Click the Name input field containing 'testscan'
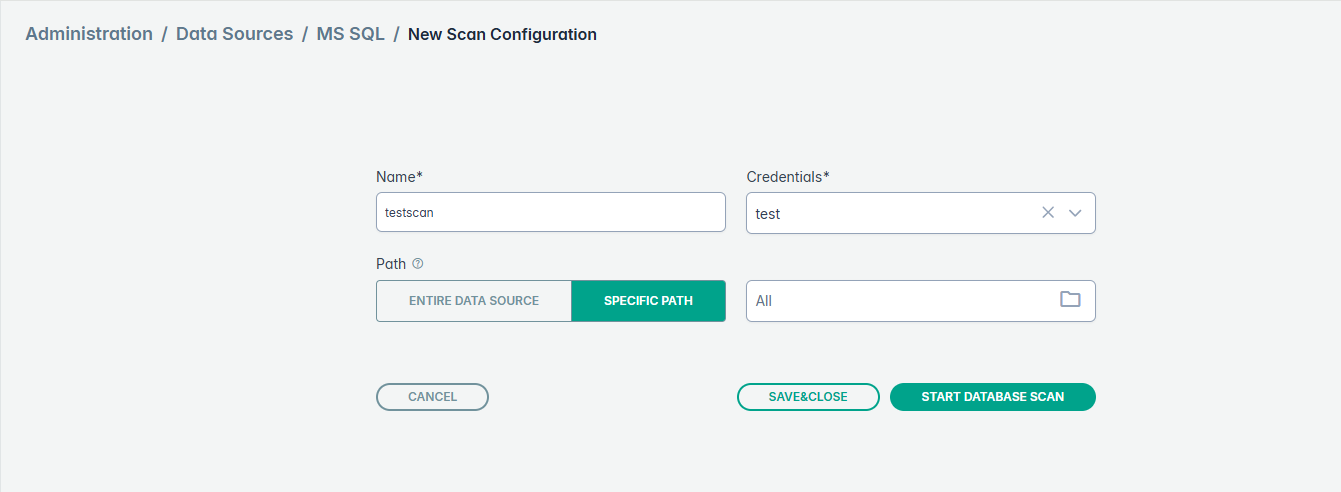The image size is (1341, 492). tap(550, 212)
